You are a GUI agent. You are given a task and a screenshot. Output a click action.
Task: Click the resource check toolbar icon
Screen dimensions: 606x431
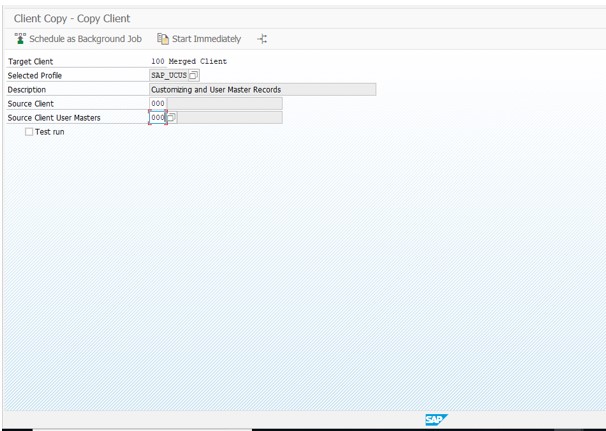click(262, 39)
